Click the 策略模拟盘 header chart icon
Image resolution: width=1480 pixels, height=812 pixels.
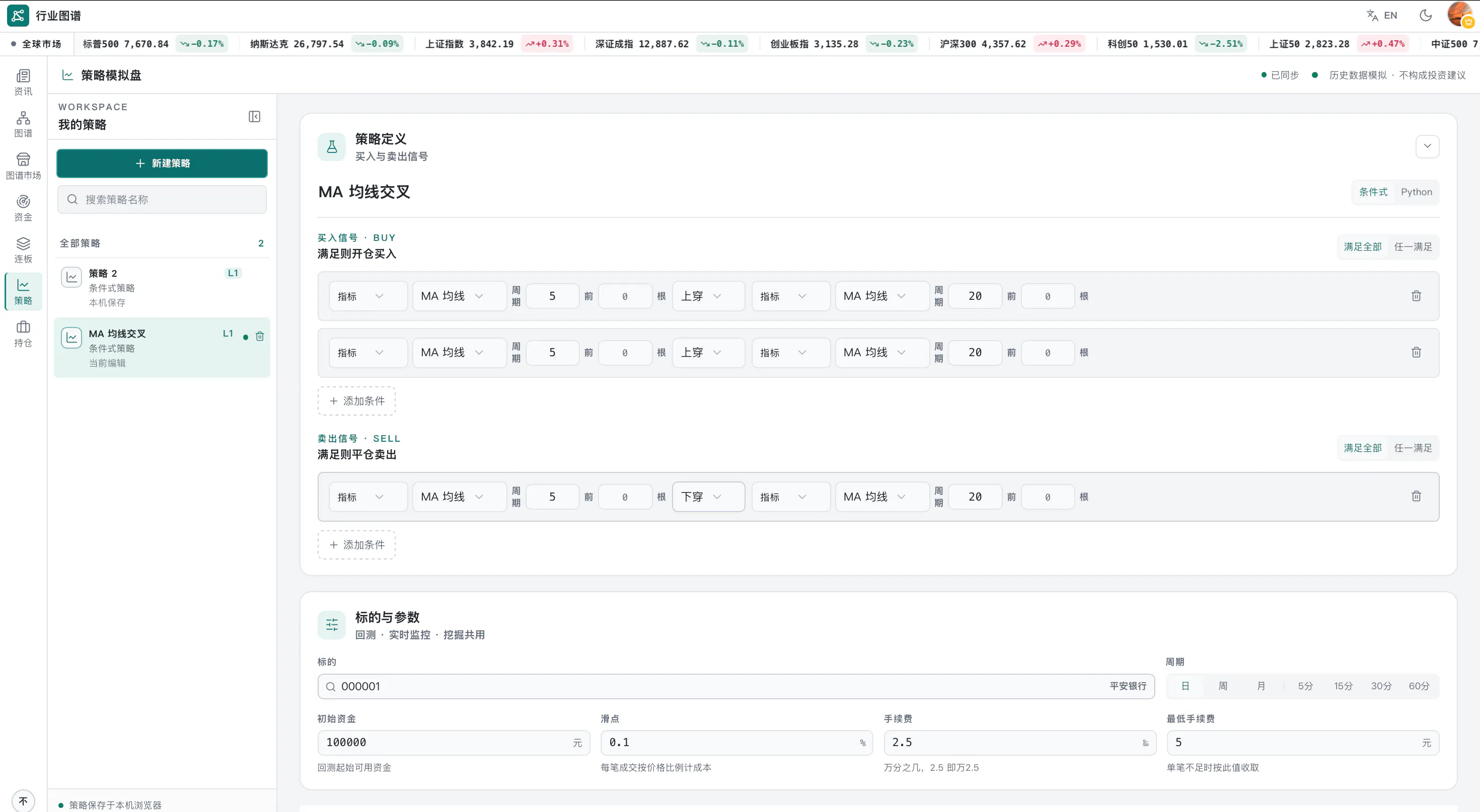[x=68, y=75]
